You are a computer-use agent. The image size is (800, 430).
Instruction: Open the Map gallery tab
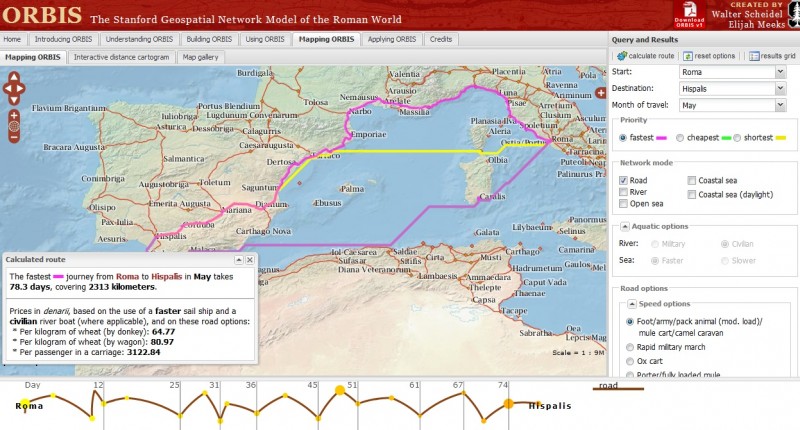pos(201,57)
